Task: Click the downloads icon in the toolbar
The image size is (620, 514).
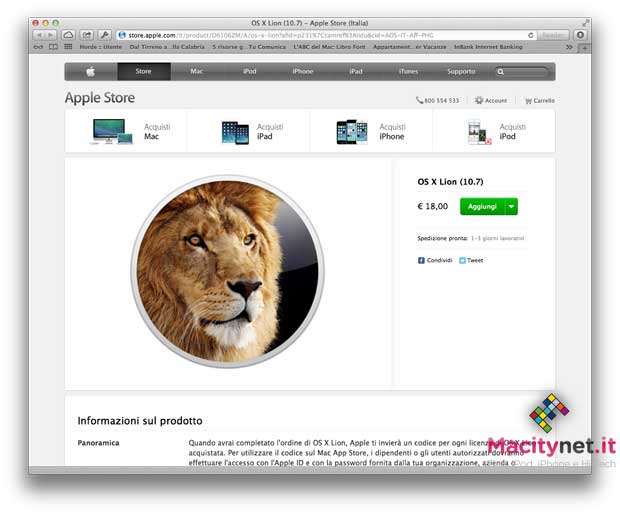Action: [x=580, y=35]
